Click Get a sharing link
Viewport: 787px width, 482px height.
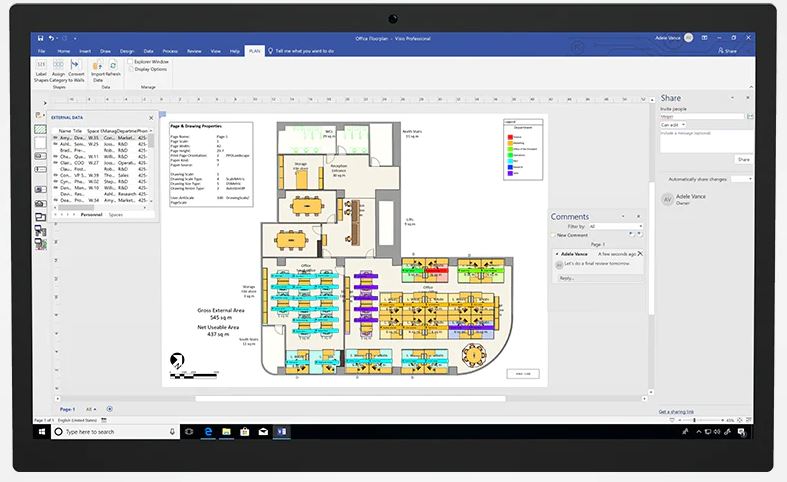[x=679, y=411]
